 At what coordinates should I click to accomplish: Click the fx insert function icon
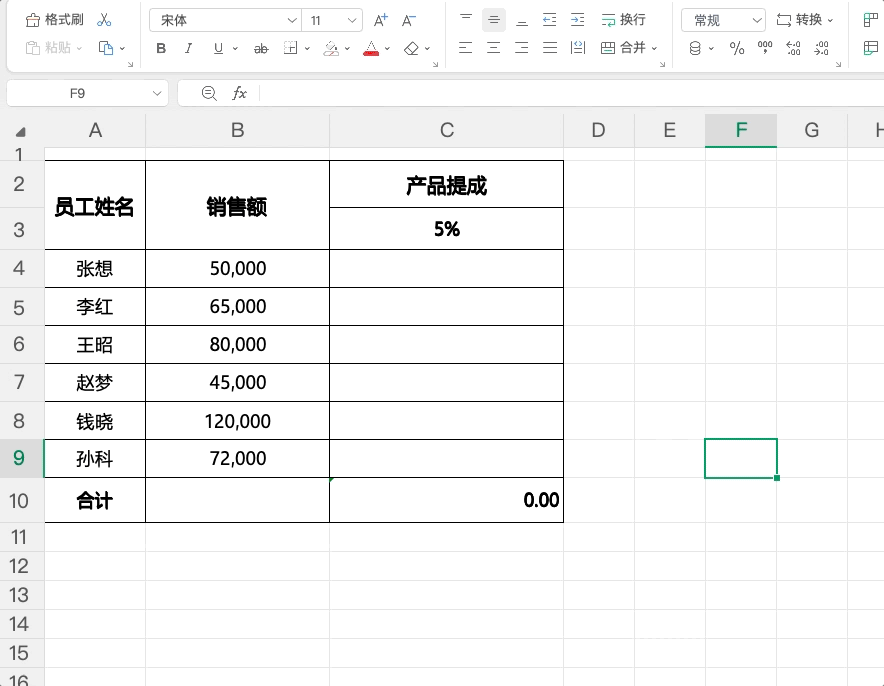[x=240, y=93]
